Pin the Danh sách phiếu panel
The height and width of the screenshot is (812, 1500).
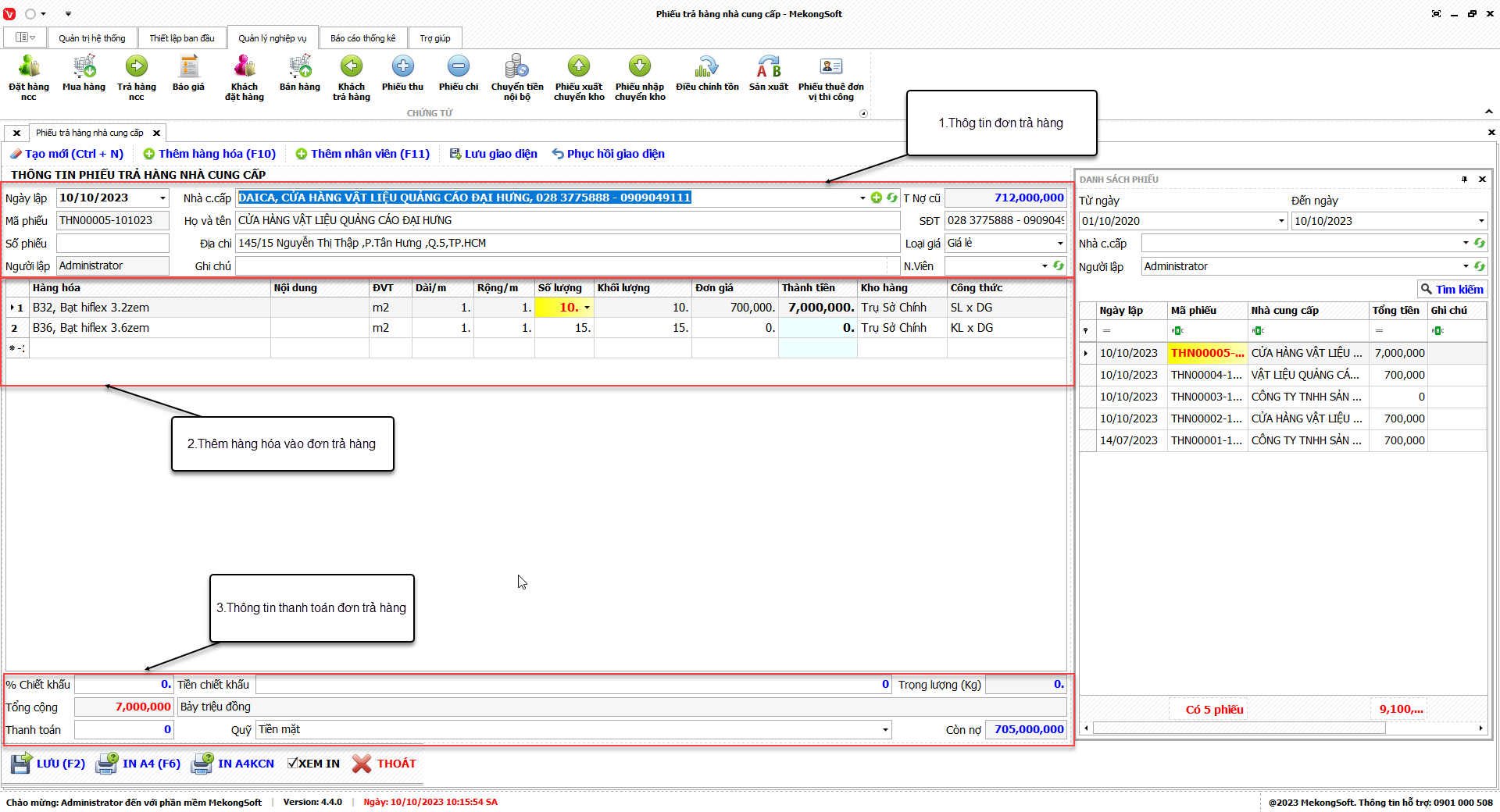click(x=1464, y=180)
